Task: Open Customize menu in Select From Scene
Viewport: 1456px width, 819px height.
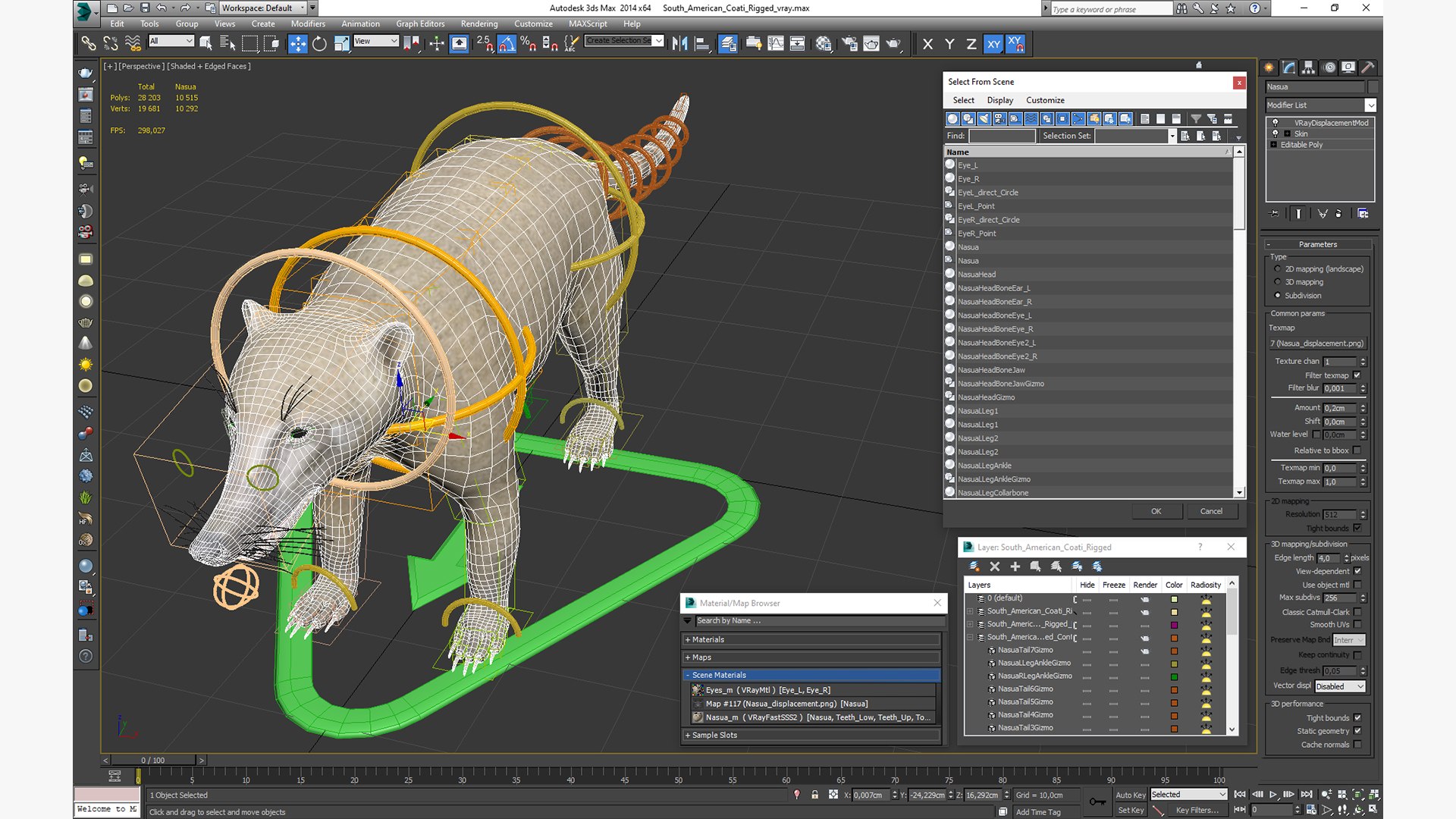Action: [1045, 100]
